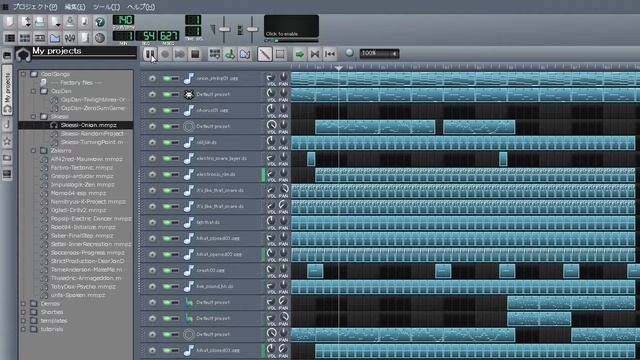Set the after-stop return behavior icon
Image resolution: width=640 pixels, height=360 pixels.
330,54
